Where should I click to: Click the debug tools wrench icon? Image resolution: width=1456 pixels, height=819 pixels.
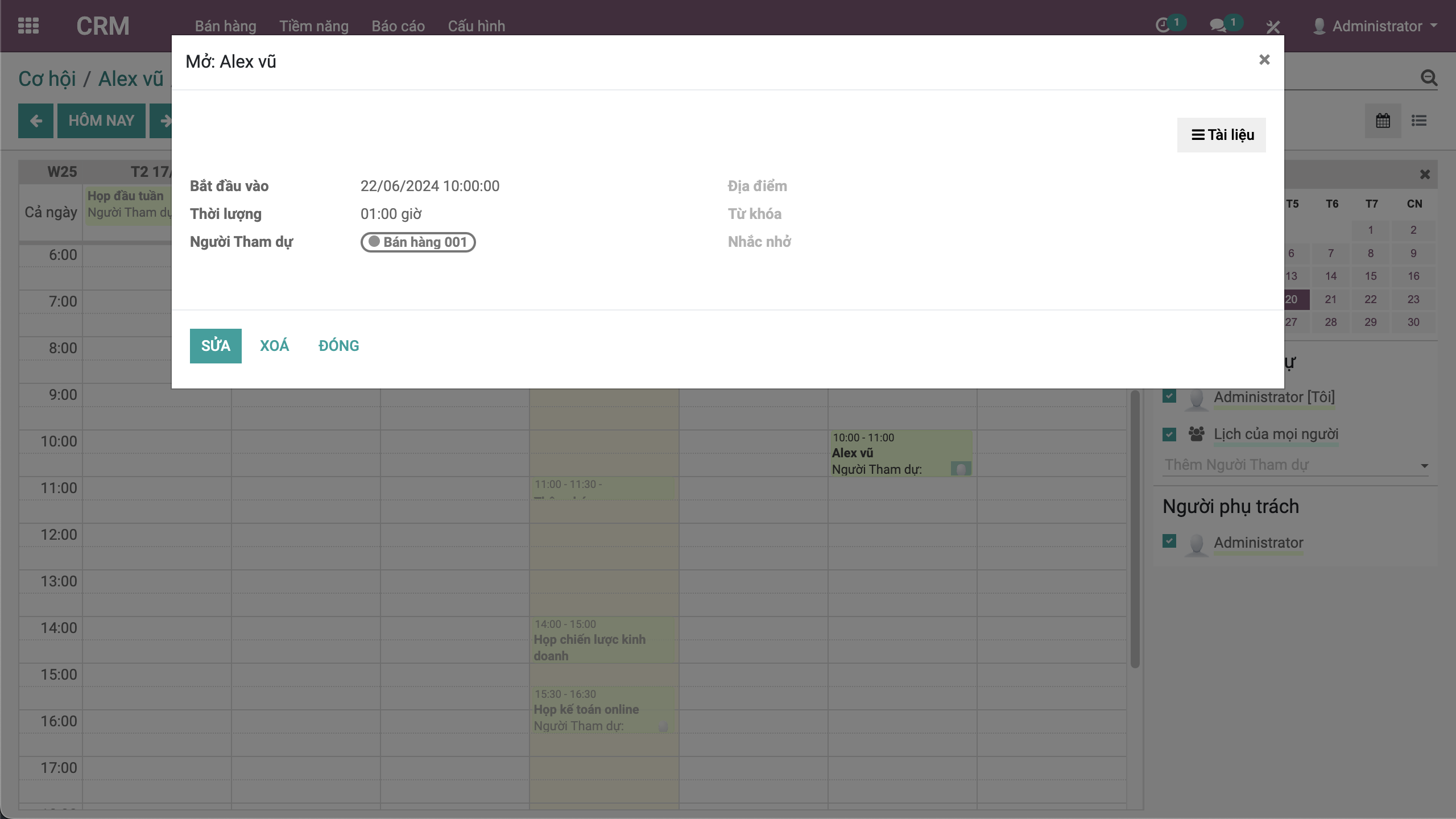pyautogui.click(x=1273, y=27)
